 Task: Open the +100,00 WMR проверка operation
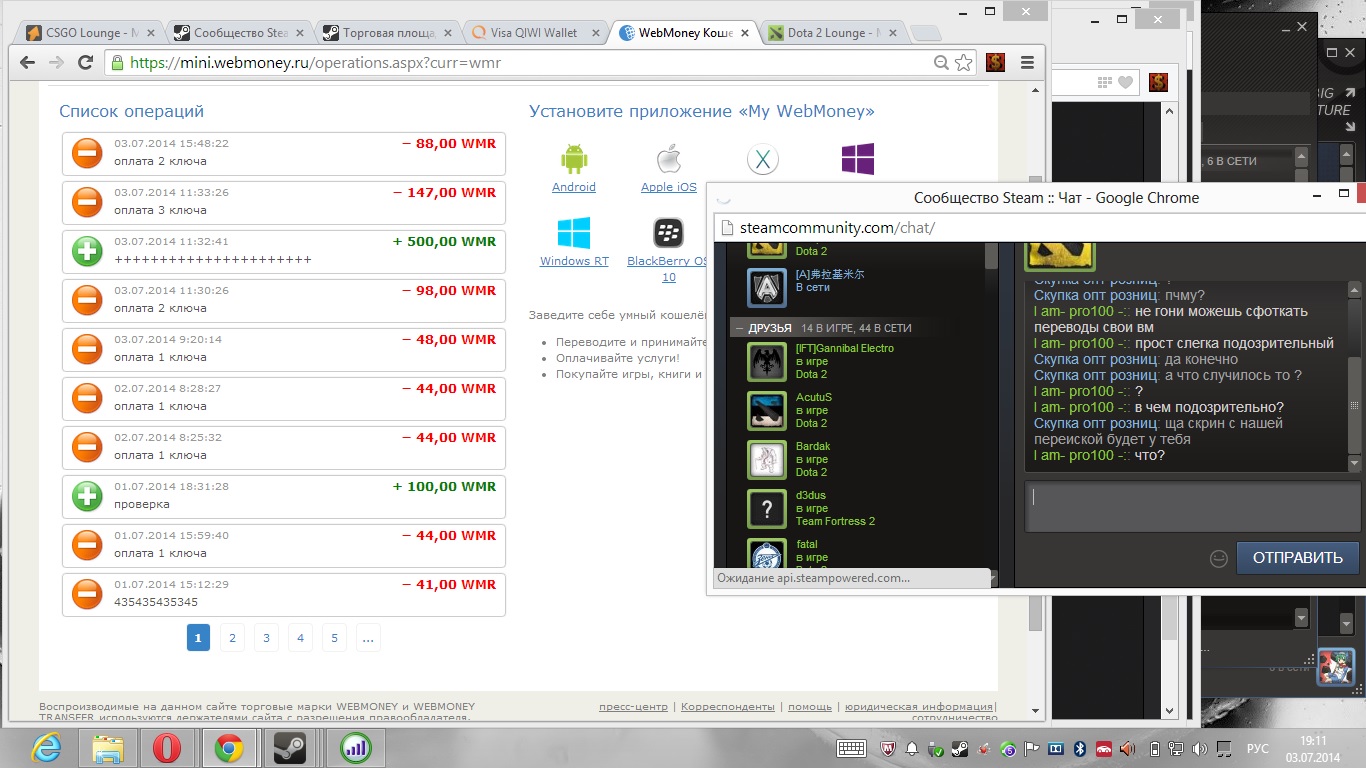coord(284,496)
